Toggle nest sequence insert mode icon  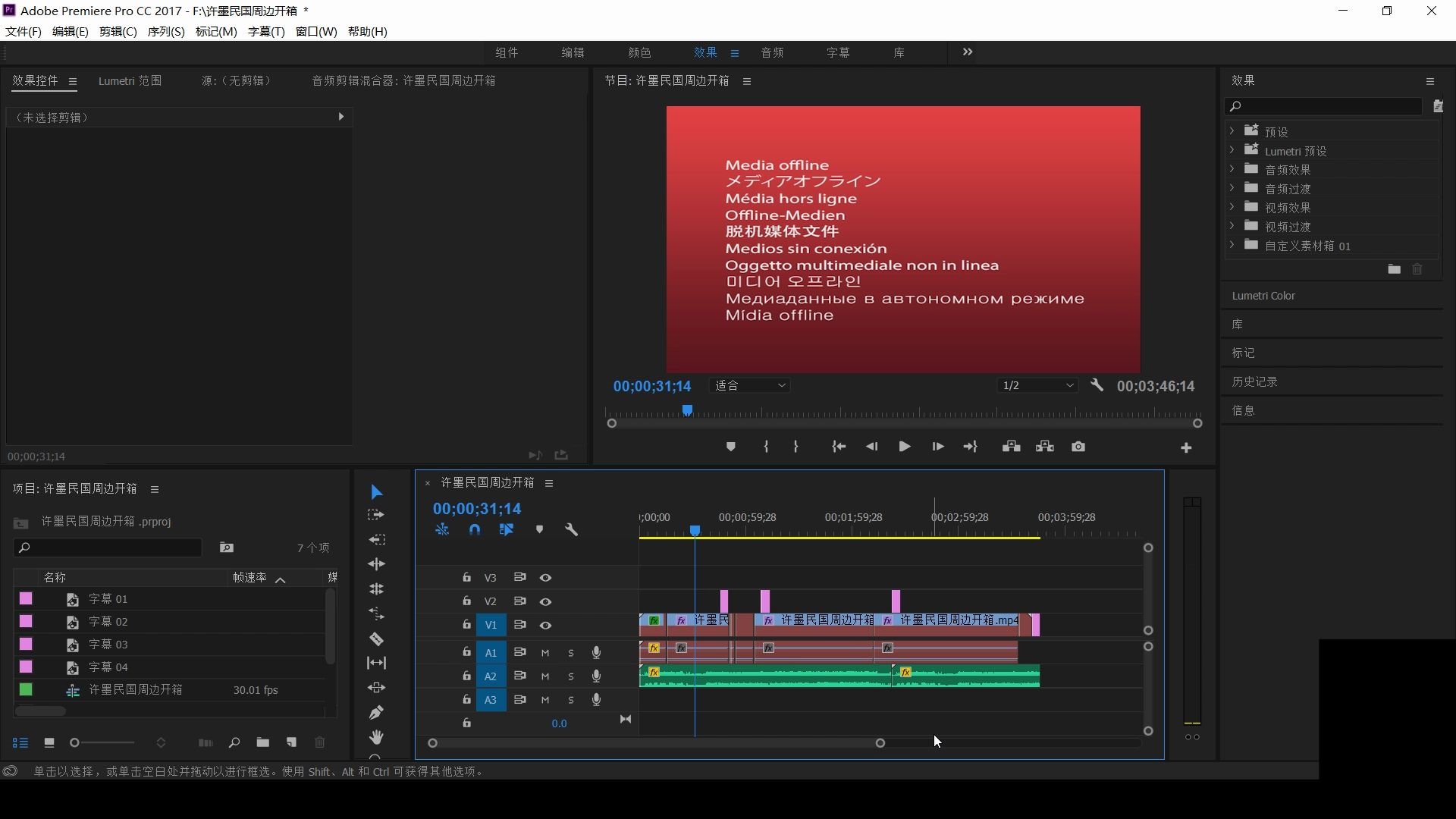(x=442, y=530)
